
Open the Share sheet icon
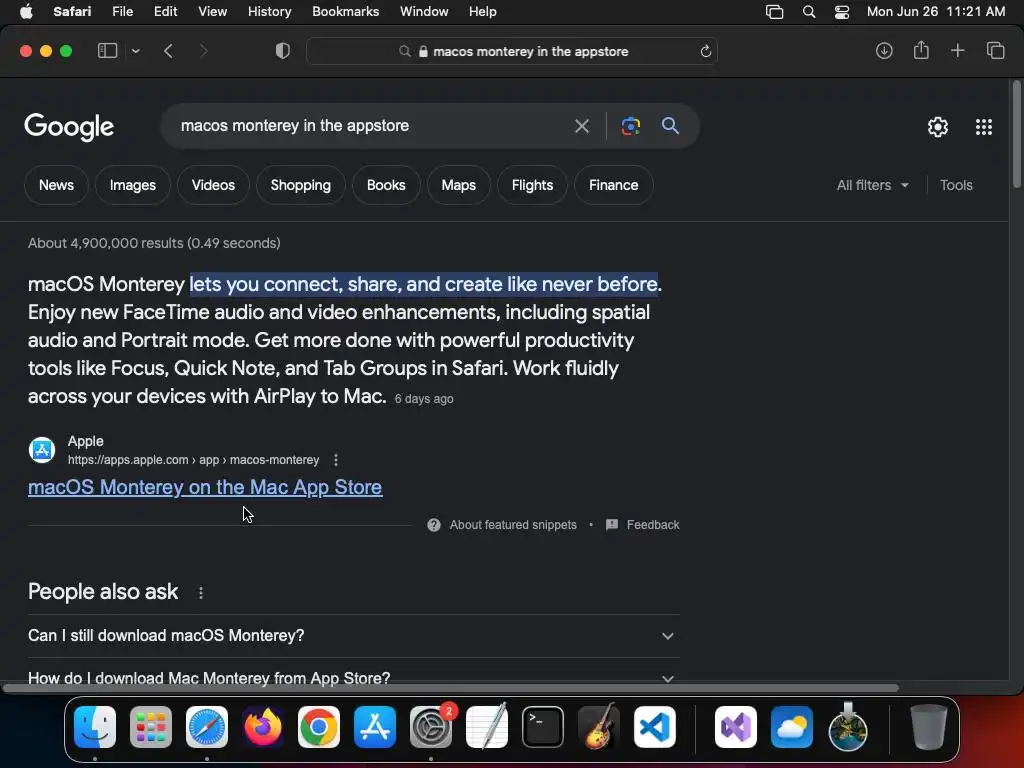[x=921, y=50]
